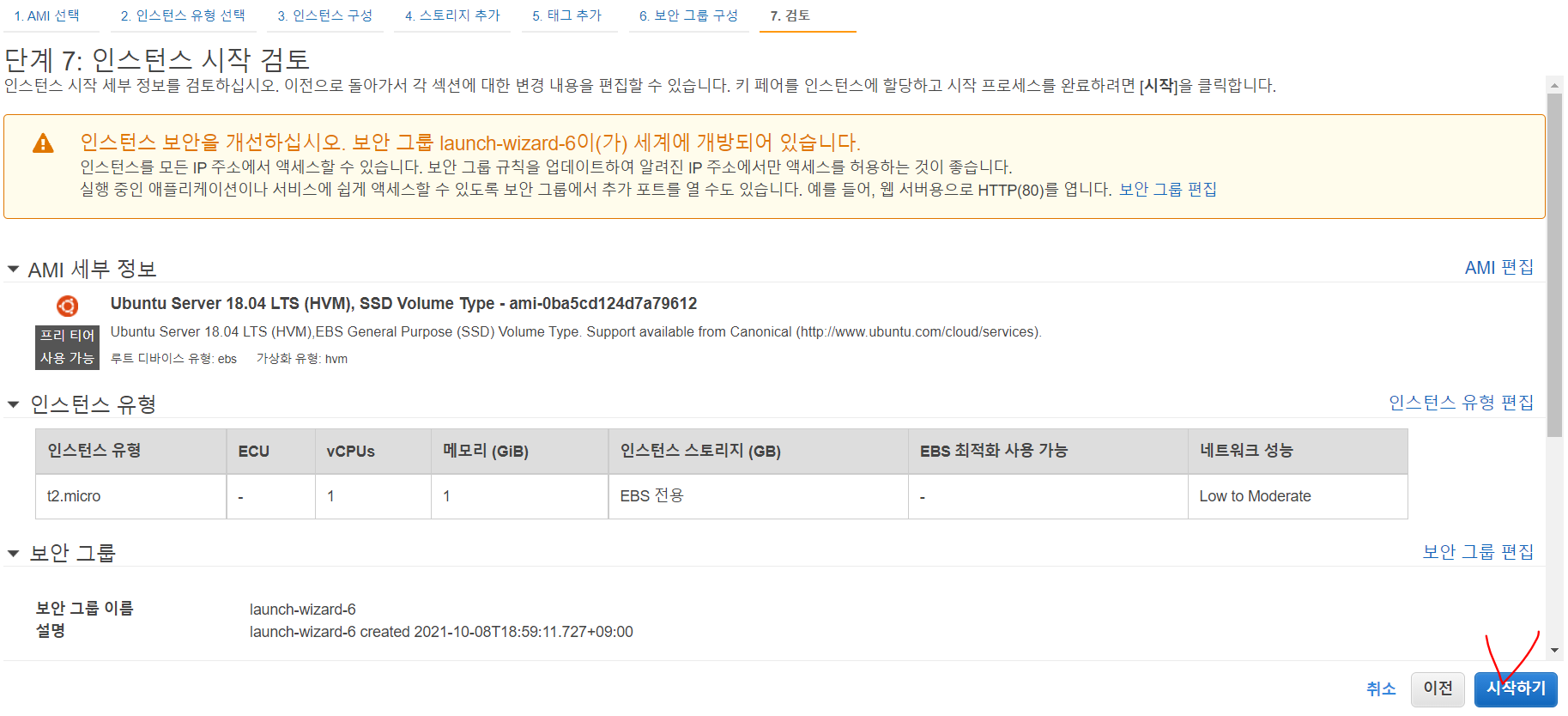Click the 시작하기 launch button

(1516, 689)
